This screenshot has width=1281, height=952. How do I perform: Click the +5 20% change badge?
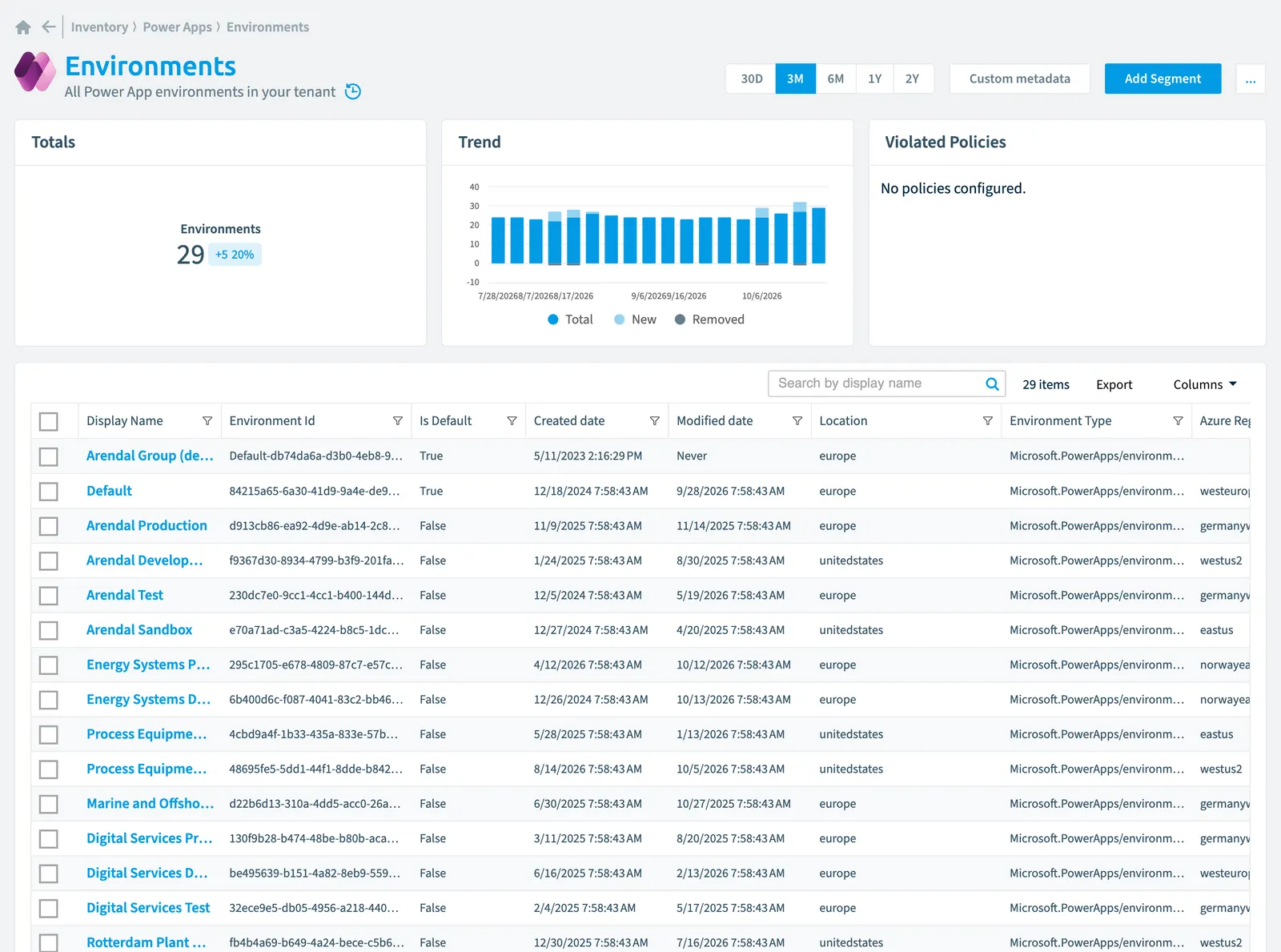(235, 255)
